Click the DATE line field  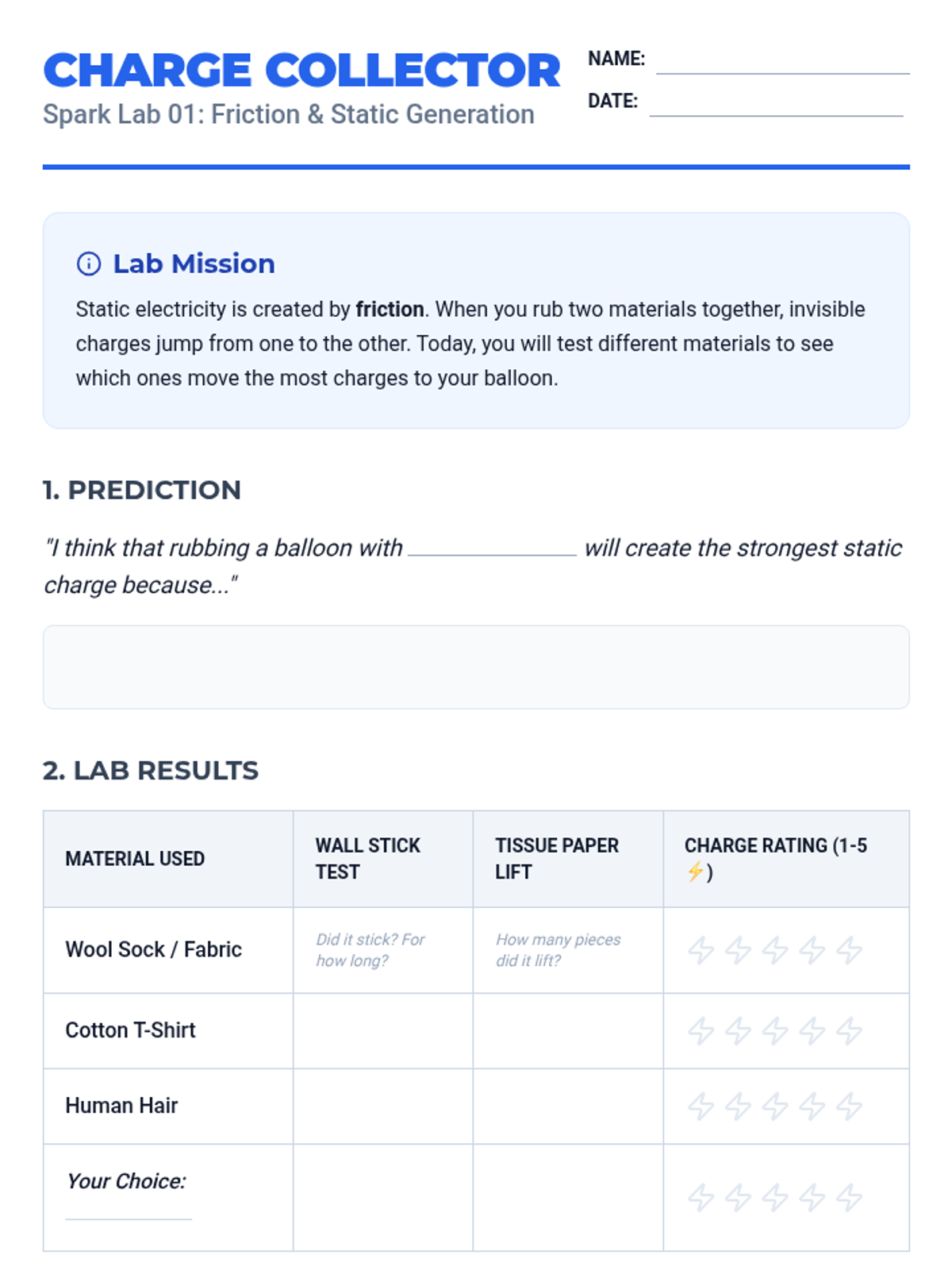click(x=776, y=106)
